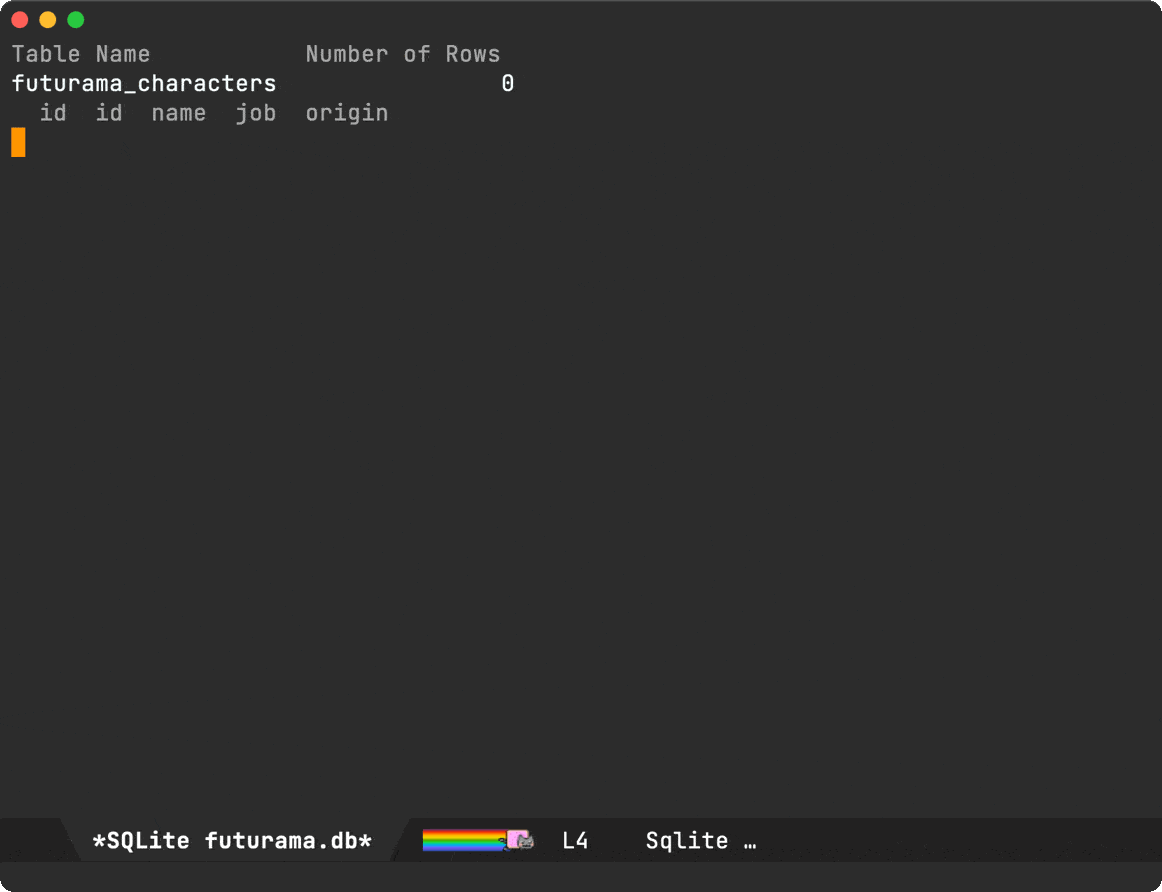Select the 'Number of Rows' header
Image resolution: width=1162 pixels, height=892 pixels.
click(x=402, y=54)
